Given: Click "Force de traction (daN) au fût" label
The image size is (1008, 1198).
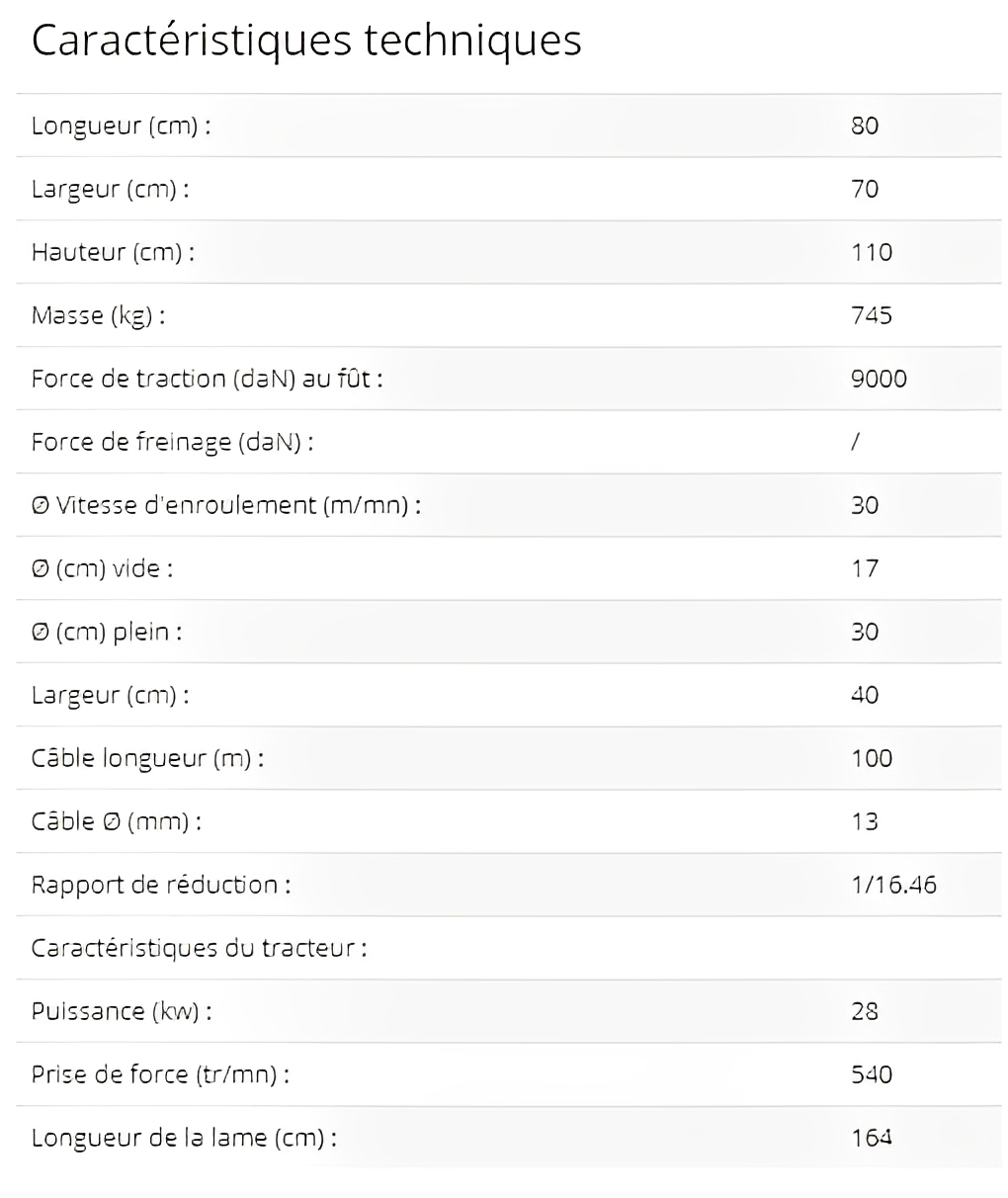Looking at the screenshot, I should (x=207, y=380).
